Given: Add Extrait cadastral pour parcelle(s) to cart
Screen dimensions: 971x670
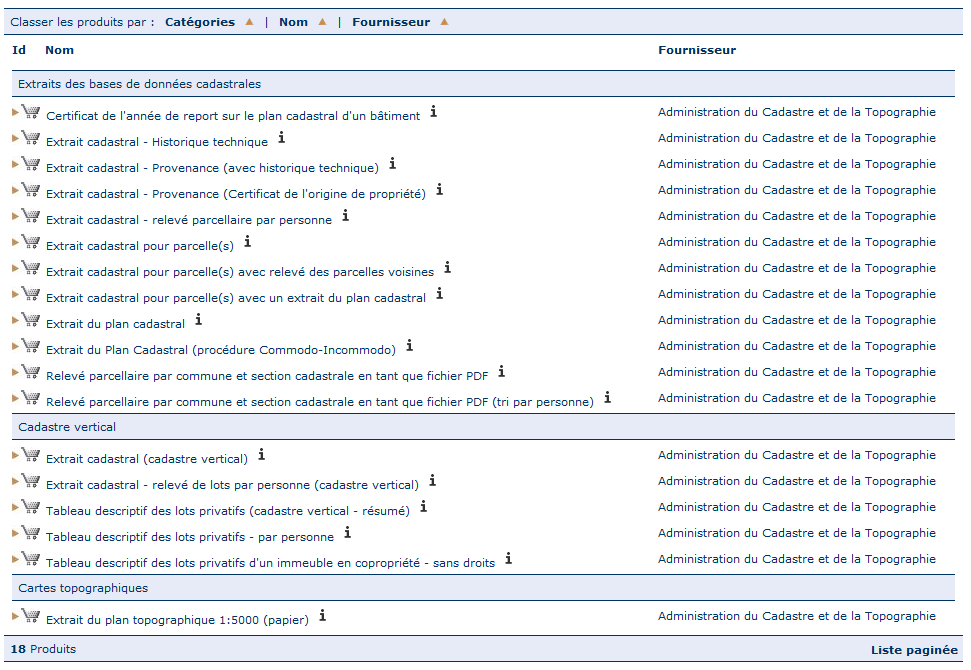Looking at the screenshot, I should point(30,242).
